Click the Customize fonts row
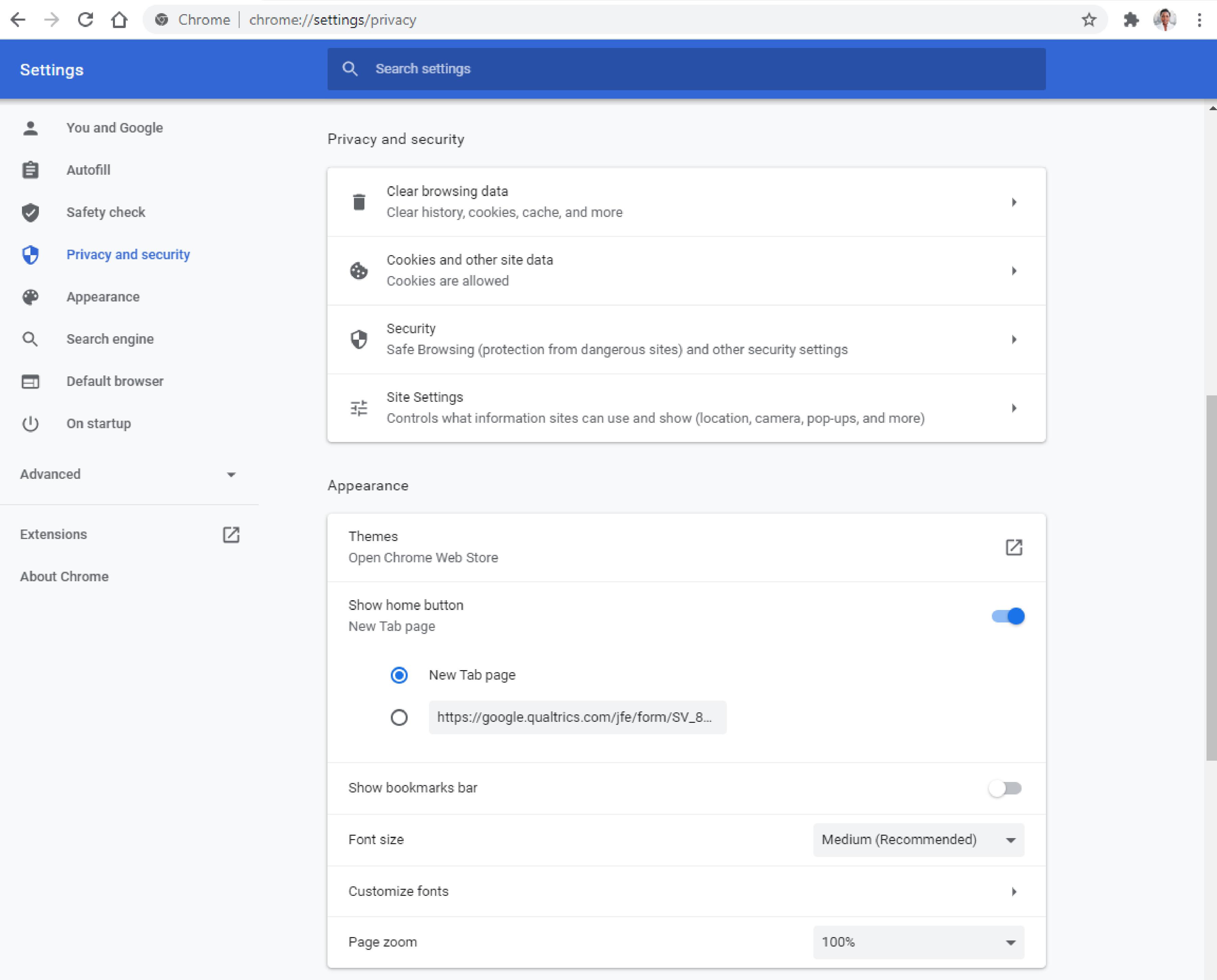This screenshot has height=980, width=1217. 686,891
